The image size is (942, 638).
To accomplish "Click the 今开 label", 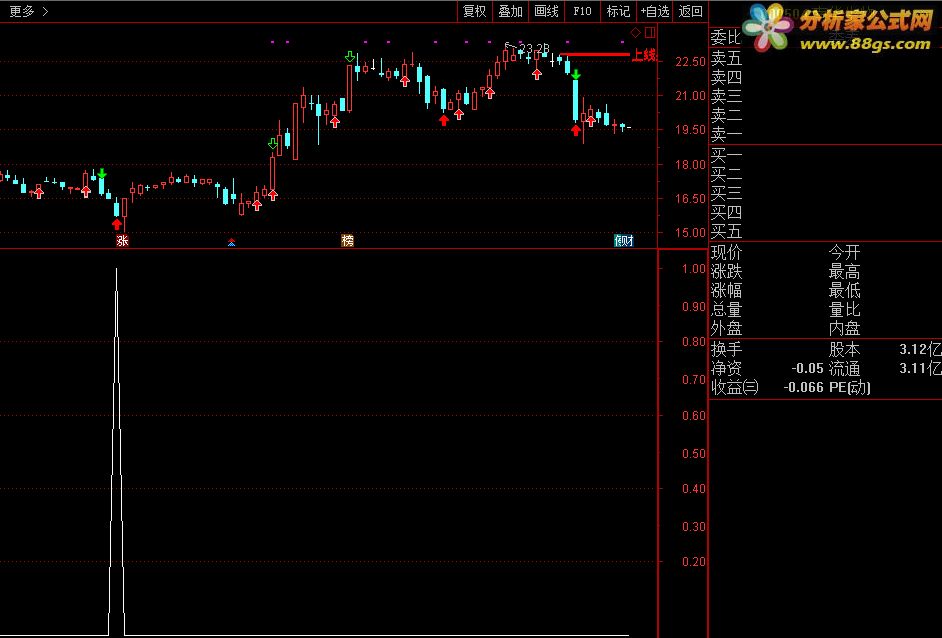I will (844, 252).
